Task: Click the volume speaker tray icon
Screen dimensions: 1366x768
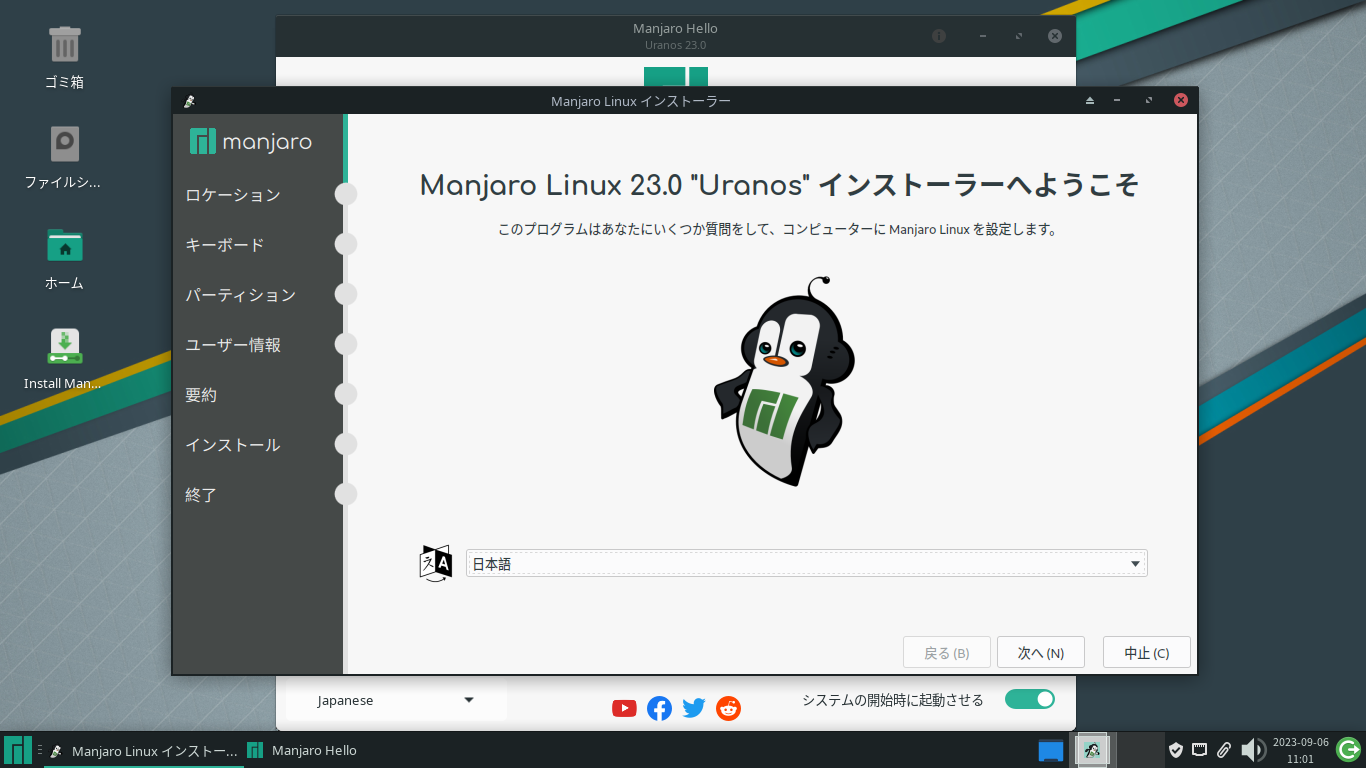Action: pyautogui.click(x=1252, y=750)
